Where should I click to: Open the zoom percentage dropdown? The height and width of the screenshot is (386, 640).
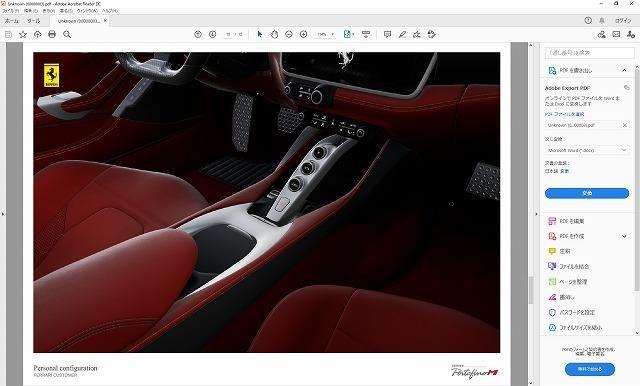point(325,35)
